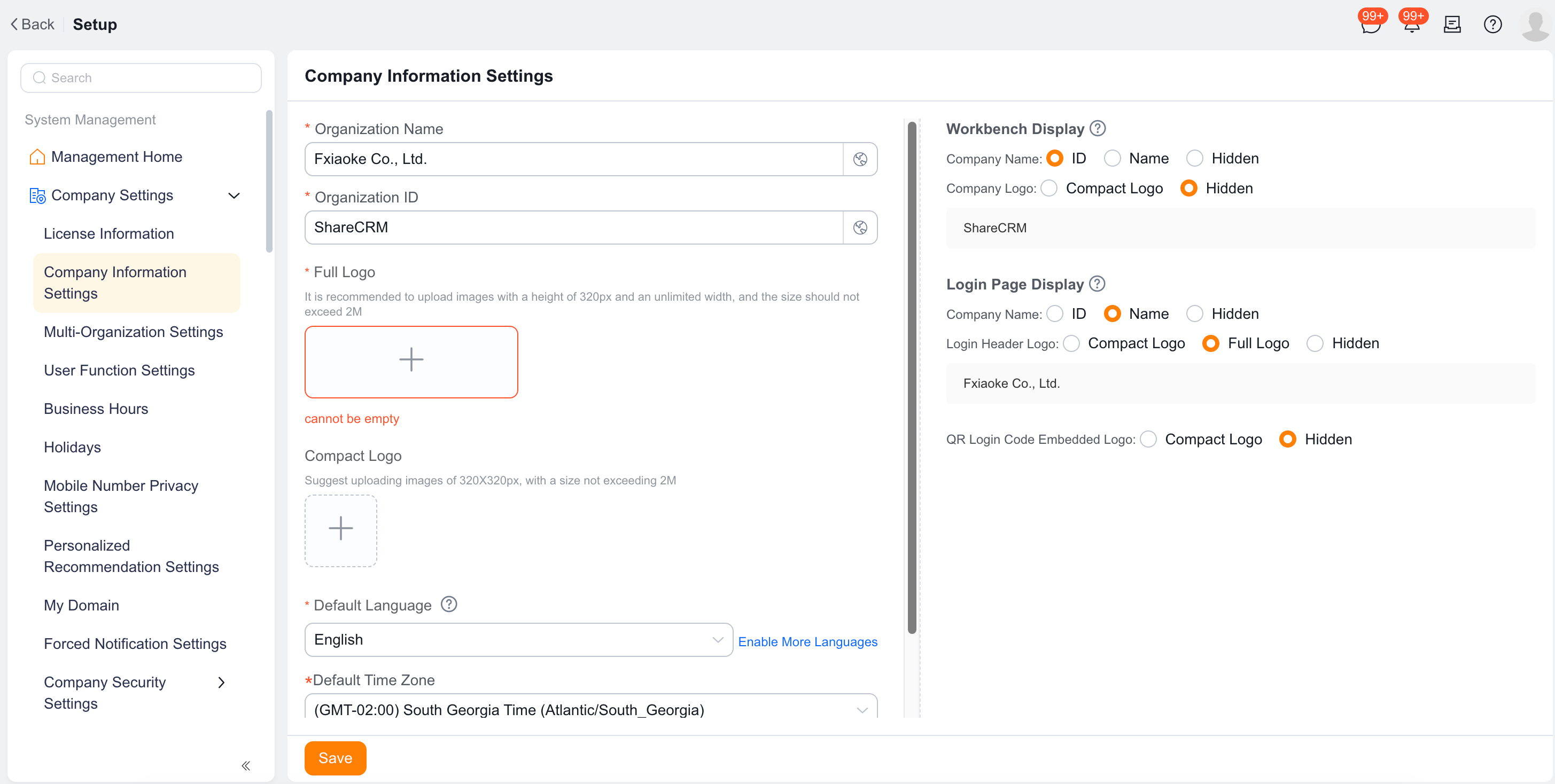Collapse the Company Settings section chevron
1555x784 pixels.
[x=234, y=195]
